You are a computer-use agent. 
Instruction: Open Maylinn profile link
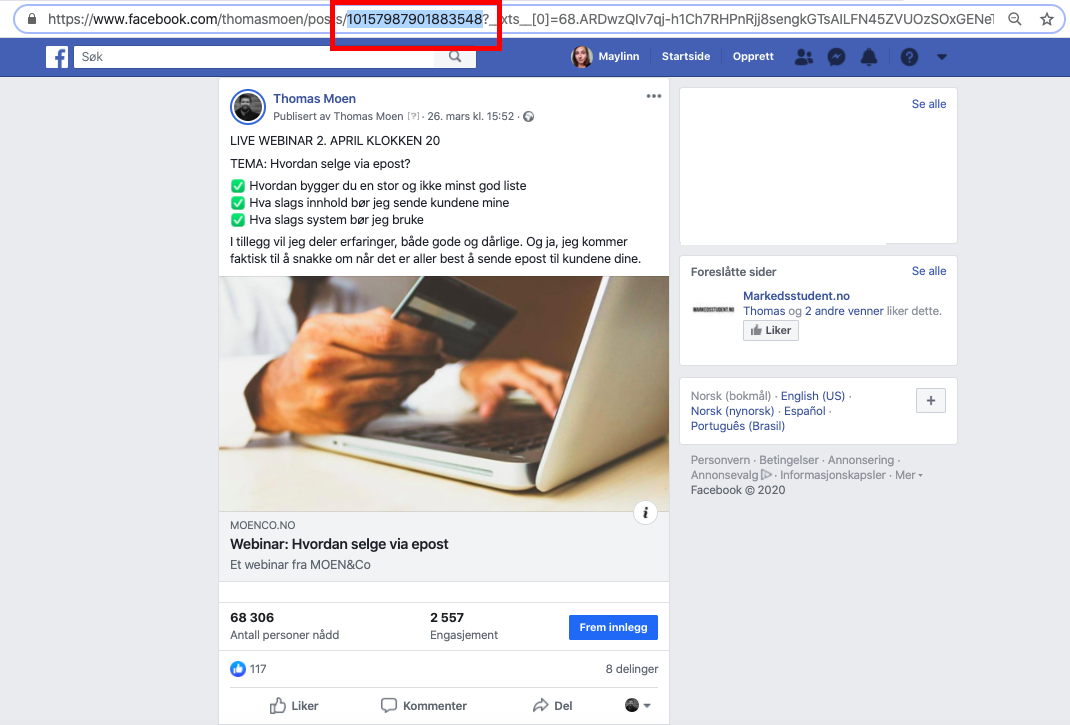click(x=605, y=57)
